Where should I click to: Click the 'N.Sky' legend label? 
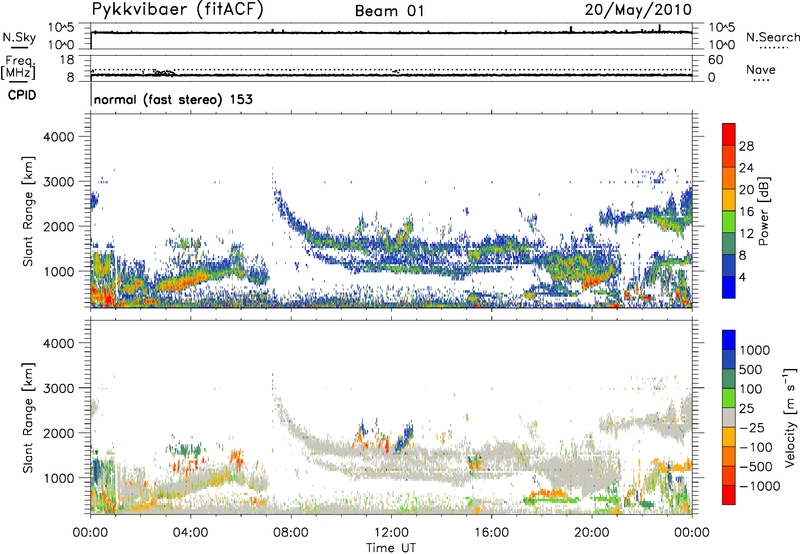tap(19, 37)
